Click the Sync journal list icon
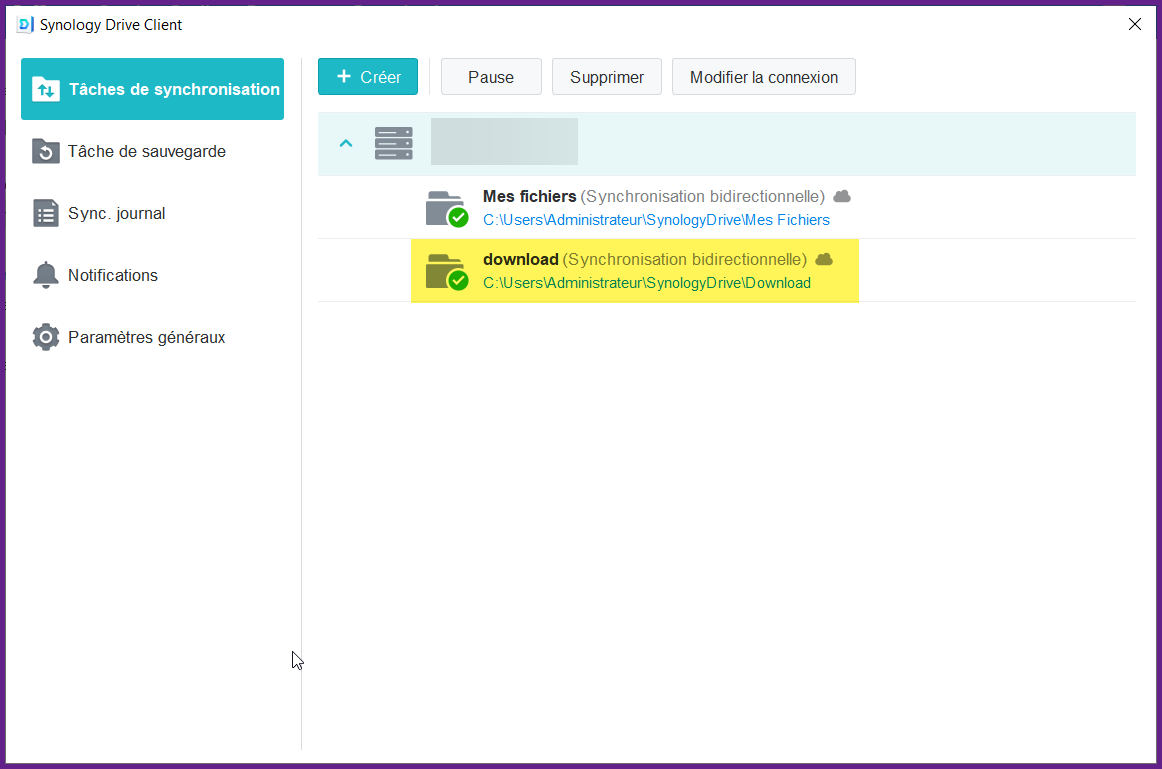This screenshot has height=769, width=1162. [46, 214]
